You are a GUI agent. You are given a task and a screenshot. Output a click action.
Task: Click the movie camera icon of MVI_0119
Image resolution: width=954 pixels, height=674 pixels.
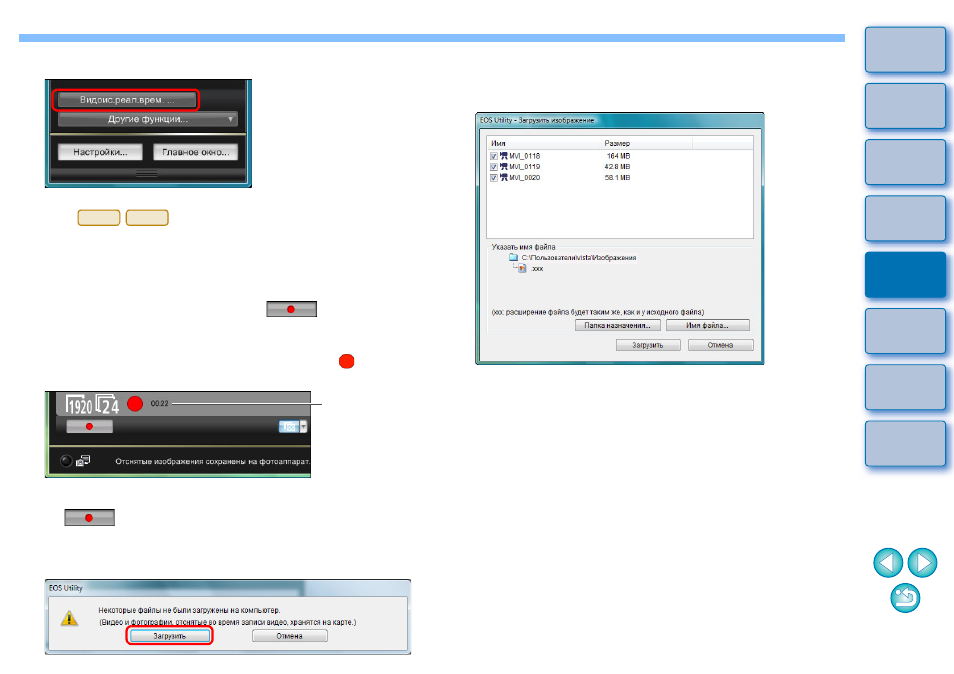click(x=503, y=167)
